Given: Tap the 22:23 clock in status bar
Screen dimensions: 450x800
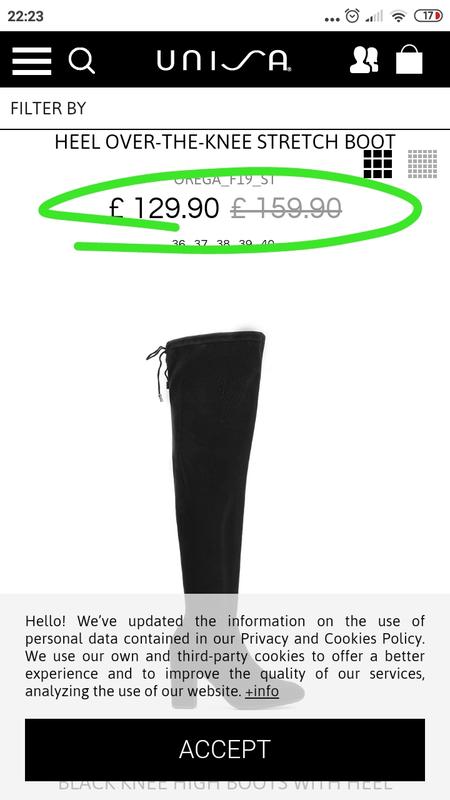Looking at the screenshot, I should click(26, 16).
